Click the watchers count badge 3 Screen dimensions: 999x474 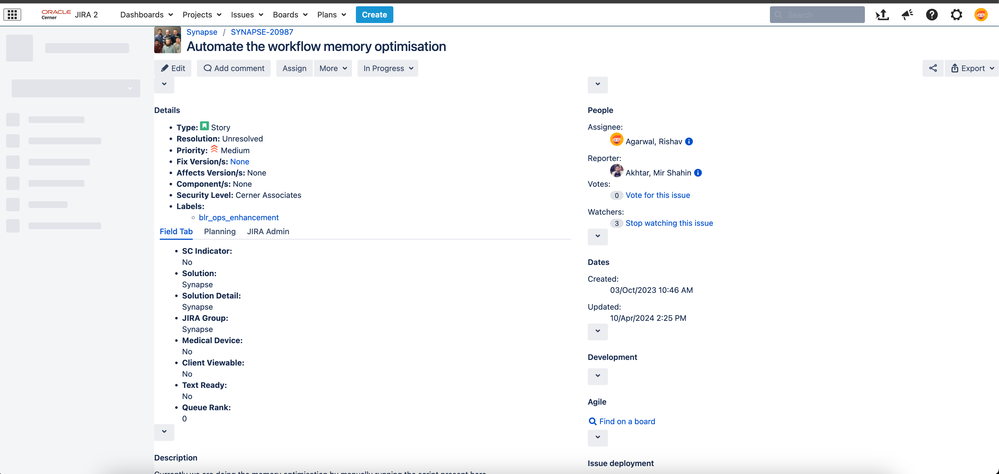[x=616, y=224]
